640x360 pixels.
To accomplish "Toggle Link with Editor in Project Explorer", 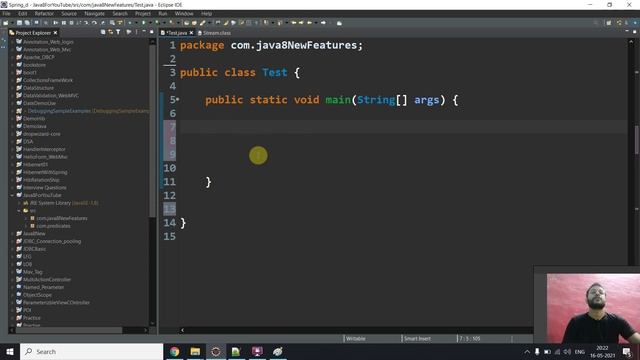I will click(x=111, y=32).
